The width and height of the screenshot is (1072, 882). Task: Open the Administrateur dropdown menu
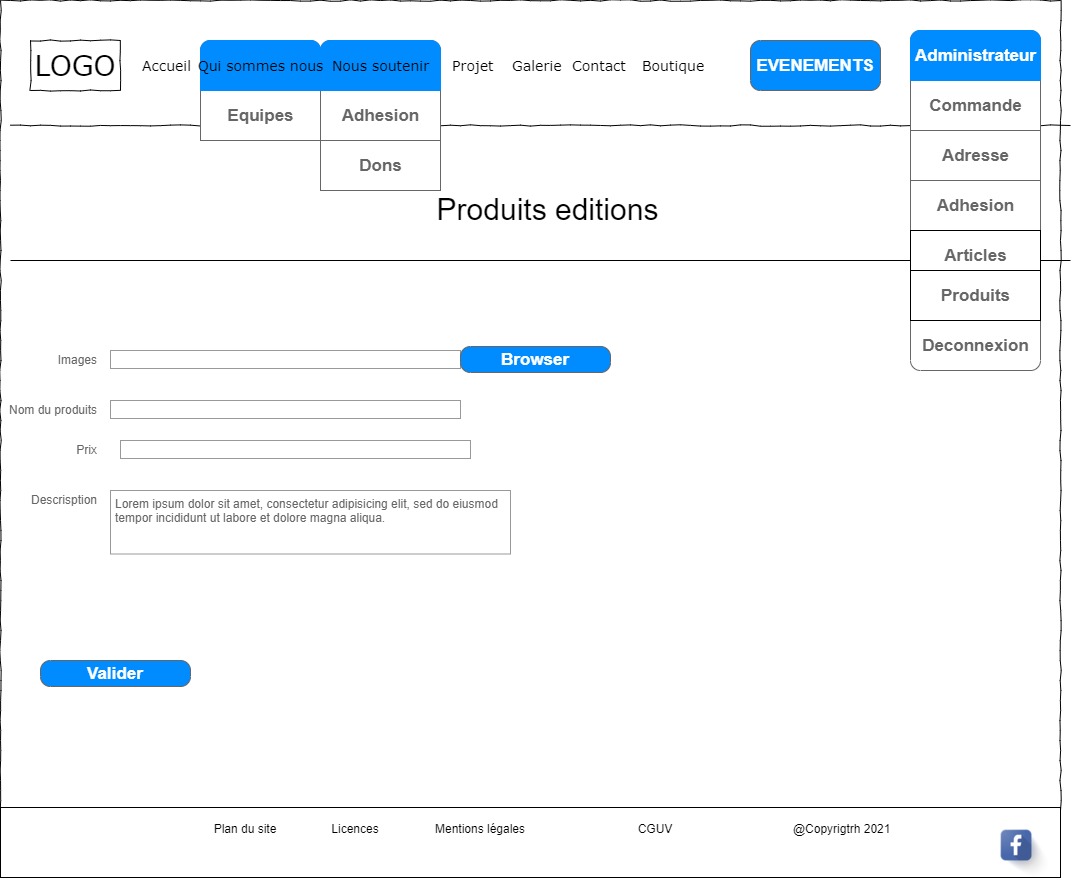coord(975,56)
